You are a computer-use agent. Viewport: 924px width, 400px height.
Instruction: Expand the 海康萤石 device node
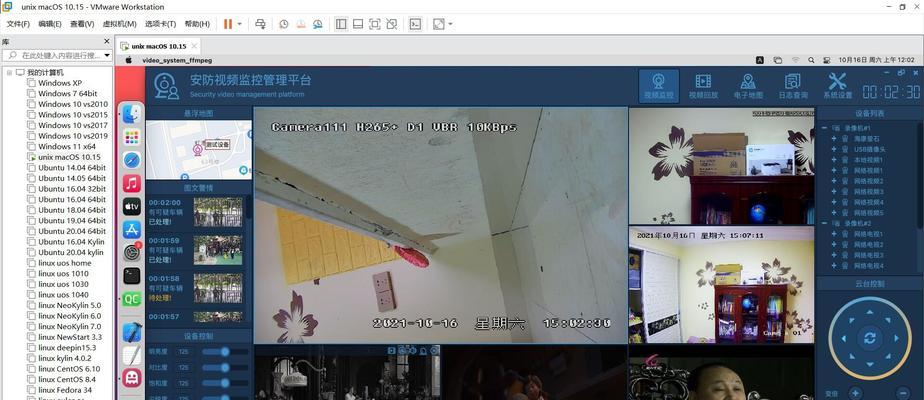point(834,138)
